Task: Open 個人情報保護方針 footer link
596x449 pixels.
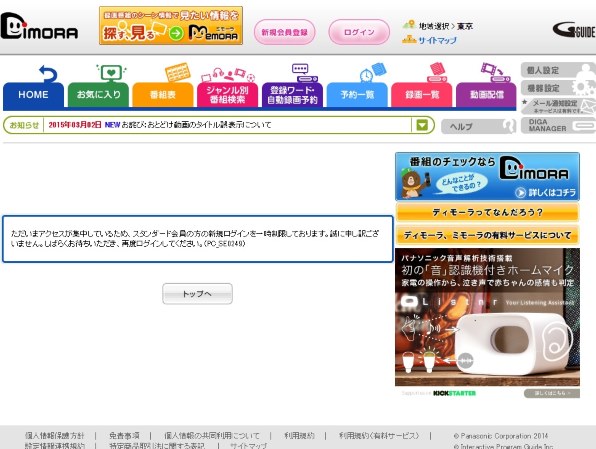Action: [x=54, y=436]
